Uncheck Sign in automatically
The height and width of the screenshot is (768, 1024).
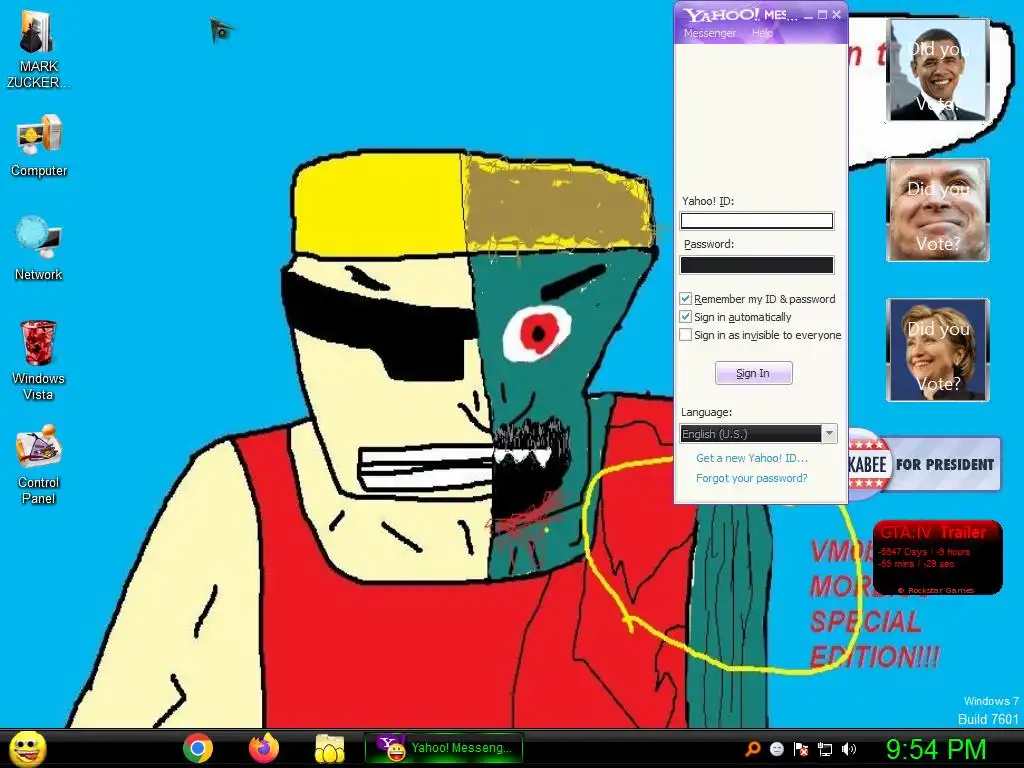685,317
